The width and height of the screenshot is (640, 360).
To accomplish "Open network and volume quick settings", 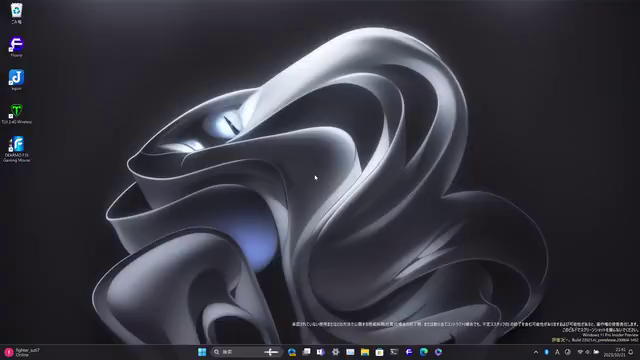I will click(x=588, y=352).
